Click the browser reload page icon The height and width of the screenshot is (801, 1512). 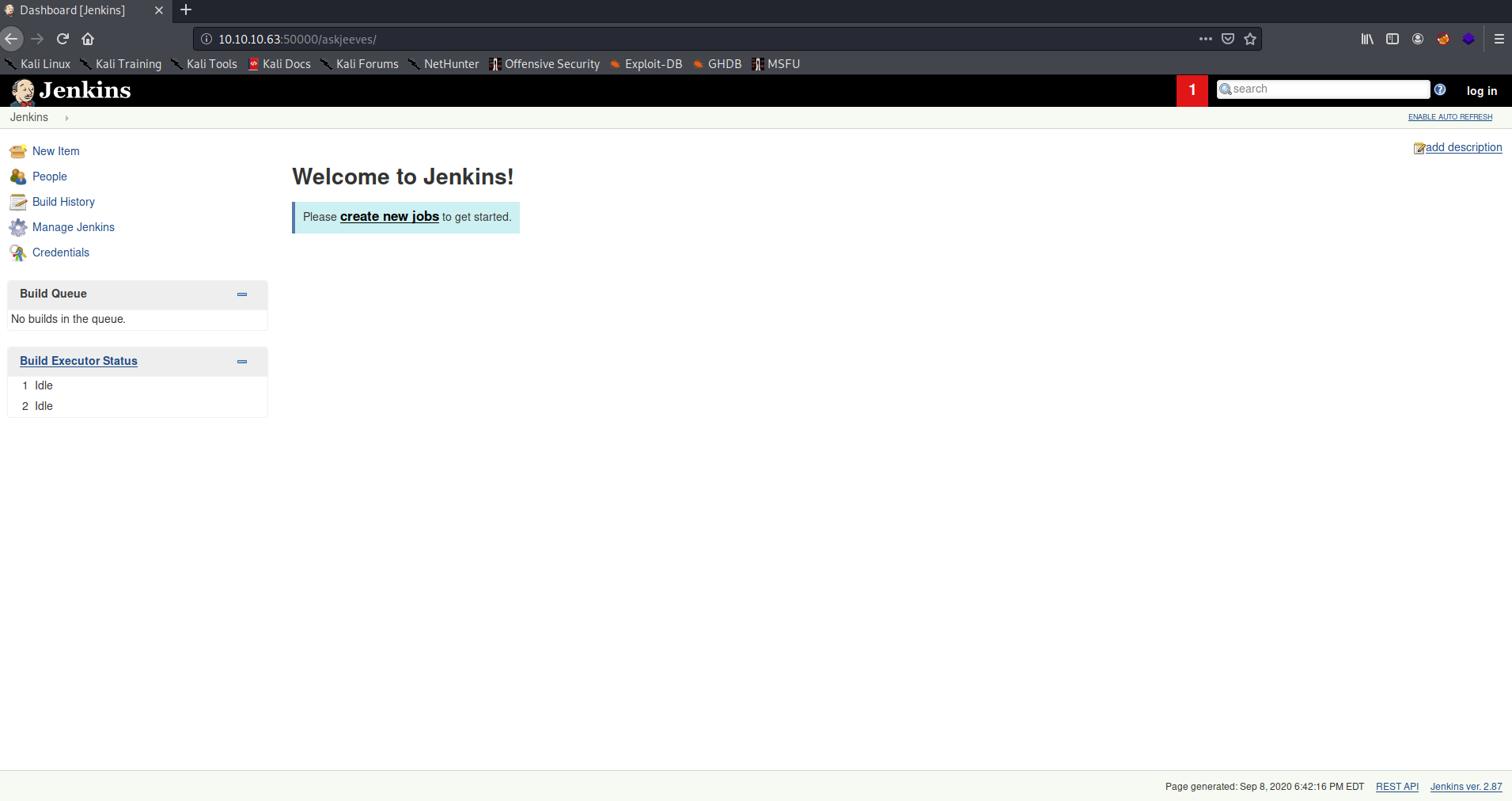pos(63,39)
